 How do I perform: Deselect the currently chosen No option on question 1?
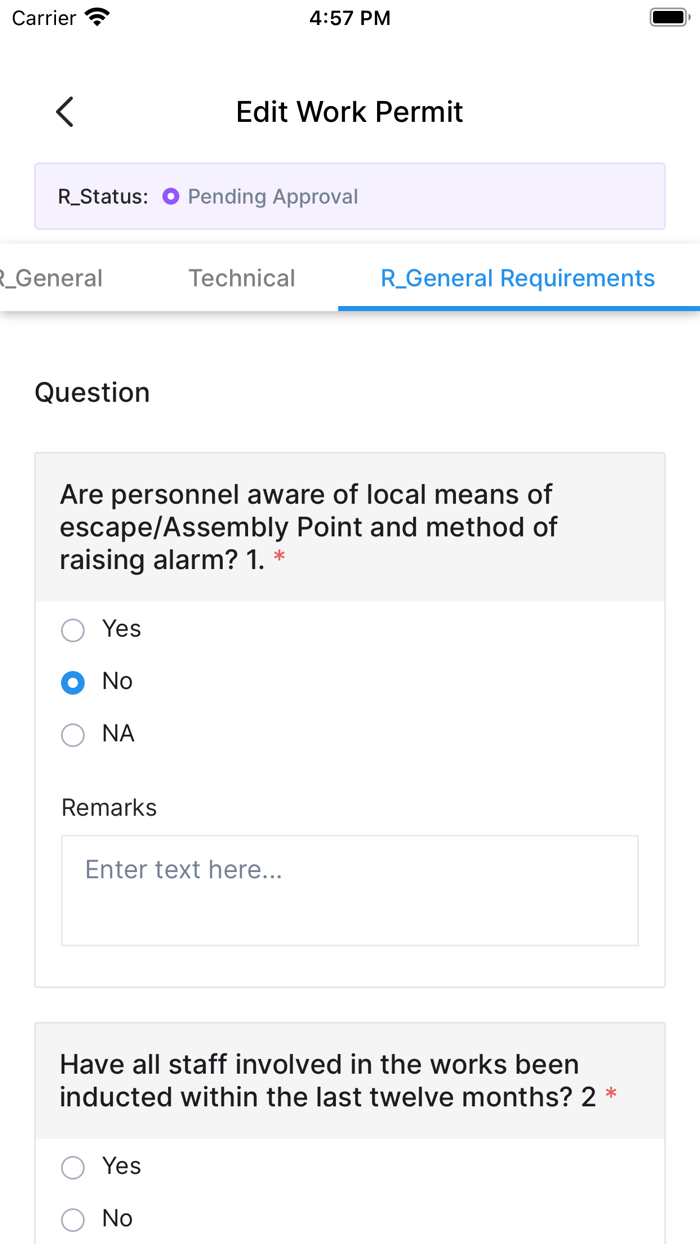coord(72,682)
